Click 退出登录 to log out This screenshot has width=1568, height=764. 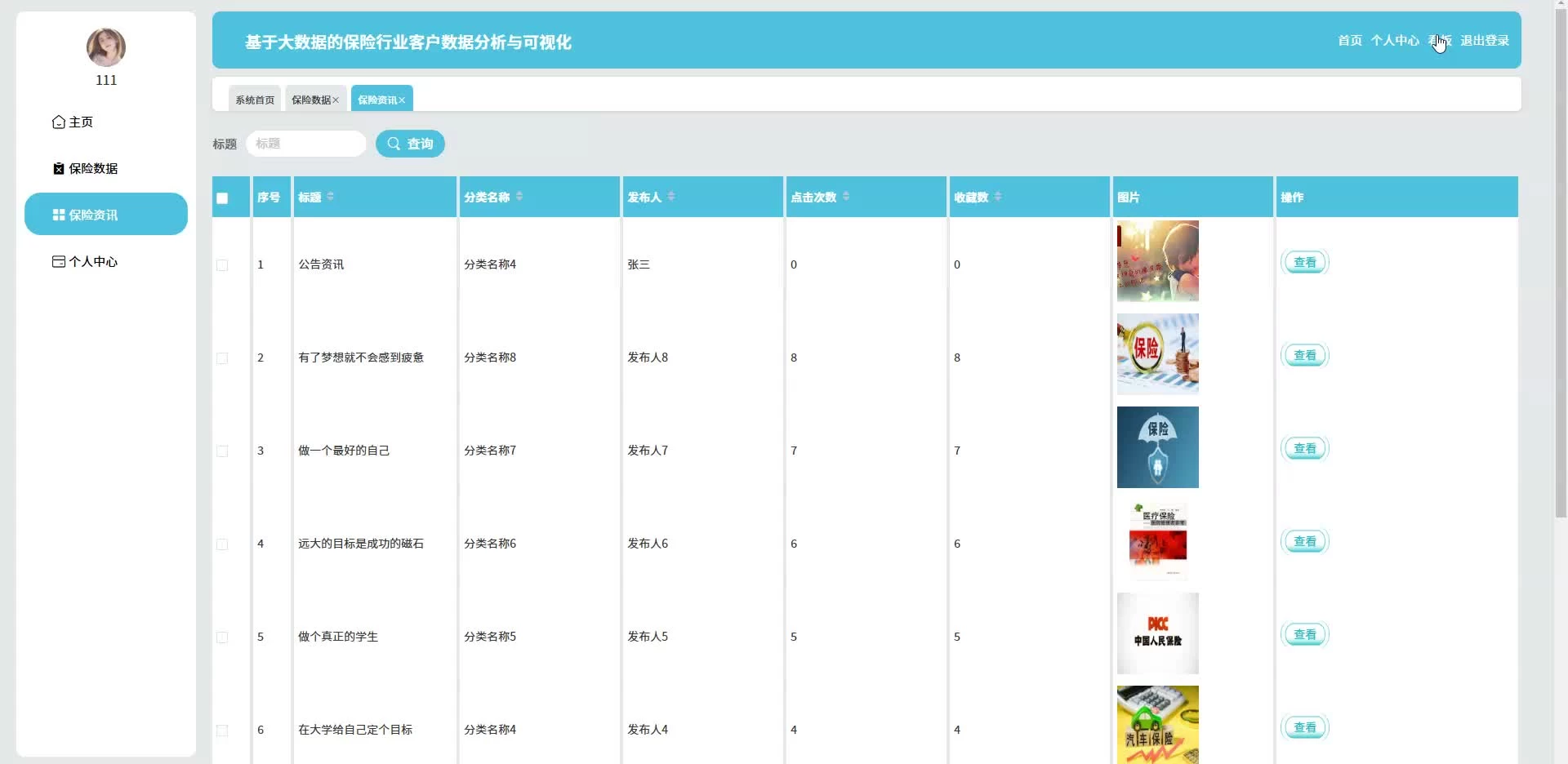click(x=1485, y=40)
